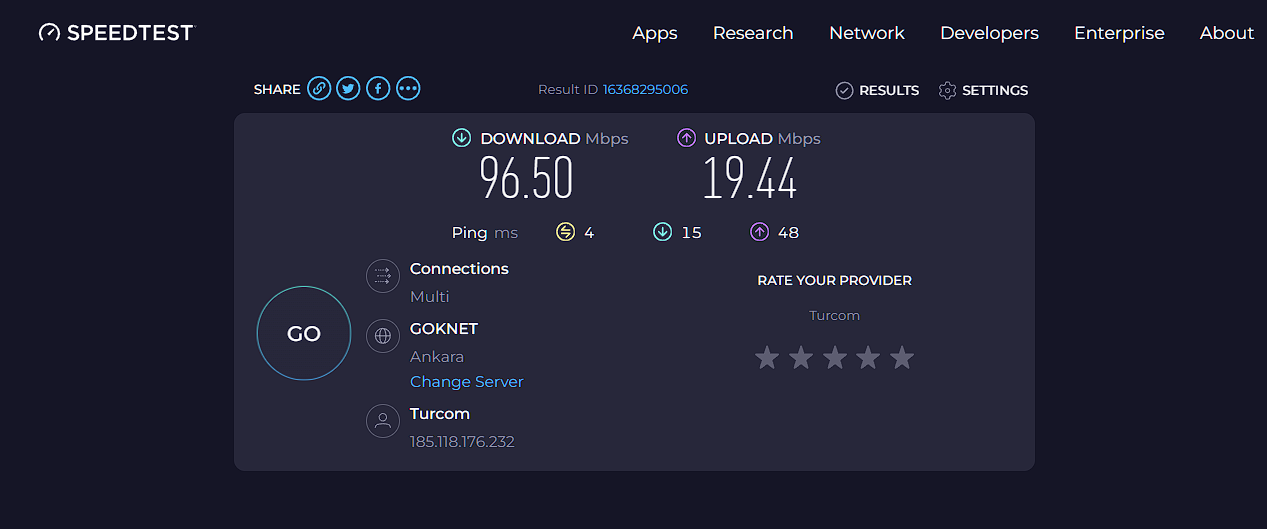Image resolution: width=1267 pixels, height=529 pixels.
Task: Click the yellow idle ping icon
Action: 565,232
